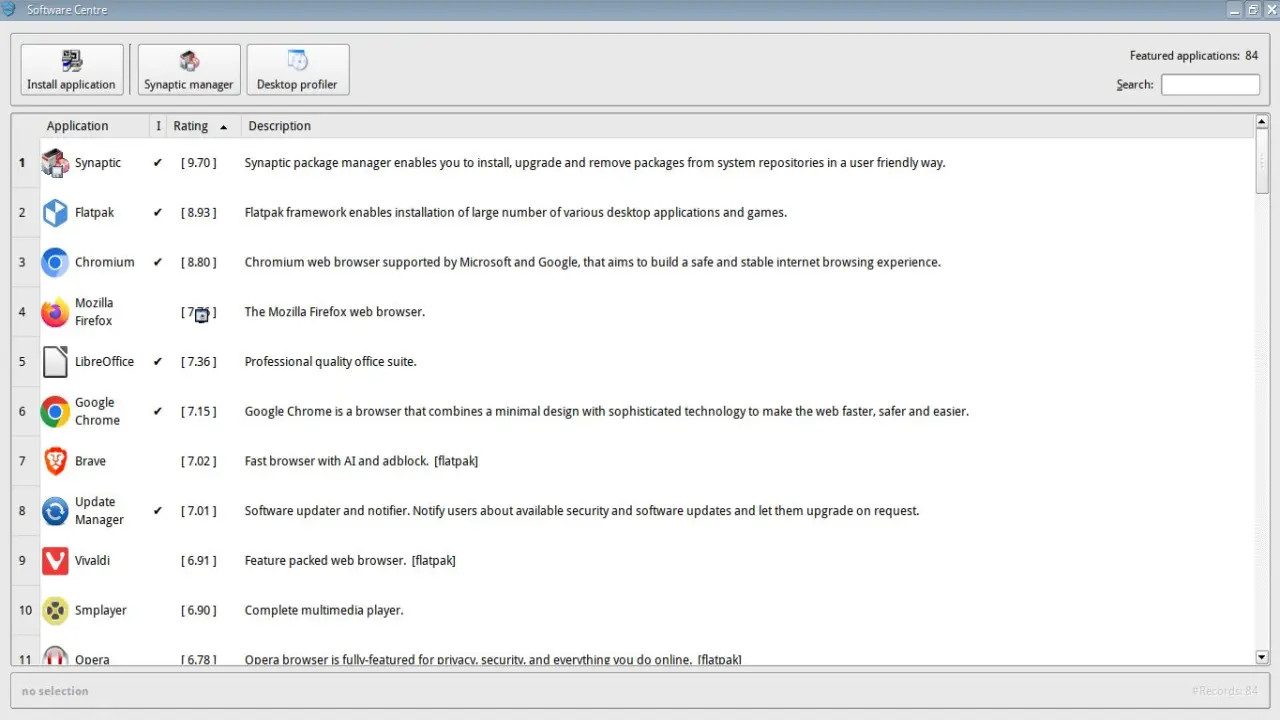The width and height of the screenshot is (1280, 720).
Task: Click the "Opera" application name
Action: tap(92, 660)
